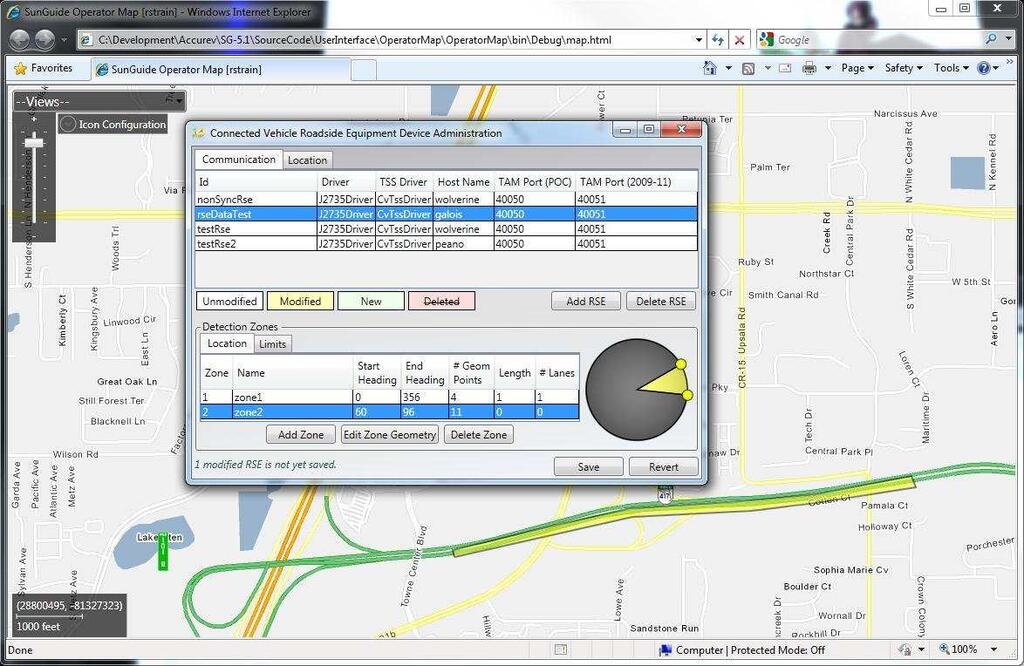
Task: Open the browser zoom level dropdown
Action: pyautogui.click(x=966, y=648)
